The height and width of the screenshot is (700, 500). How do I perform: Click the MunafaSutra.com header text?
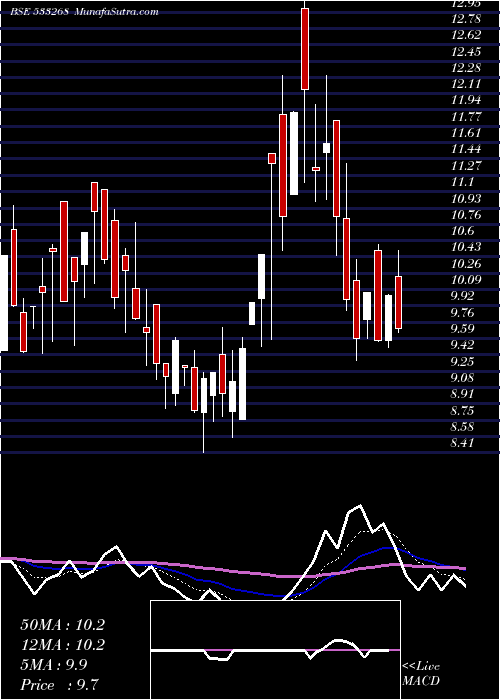[x=117, y=12]
